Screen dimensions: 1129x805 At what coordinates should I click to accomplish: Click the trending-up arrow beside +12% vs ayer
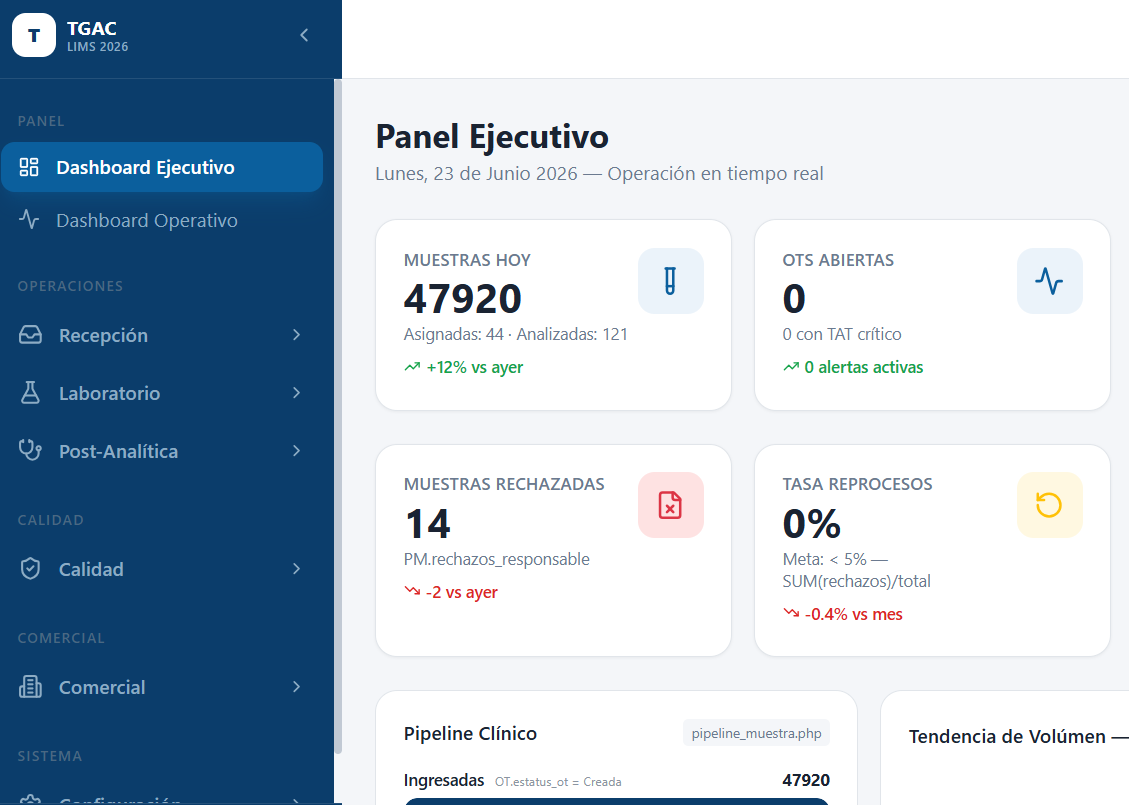(x=412, y=367)
